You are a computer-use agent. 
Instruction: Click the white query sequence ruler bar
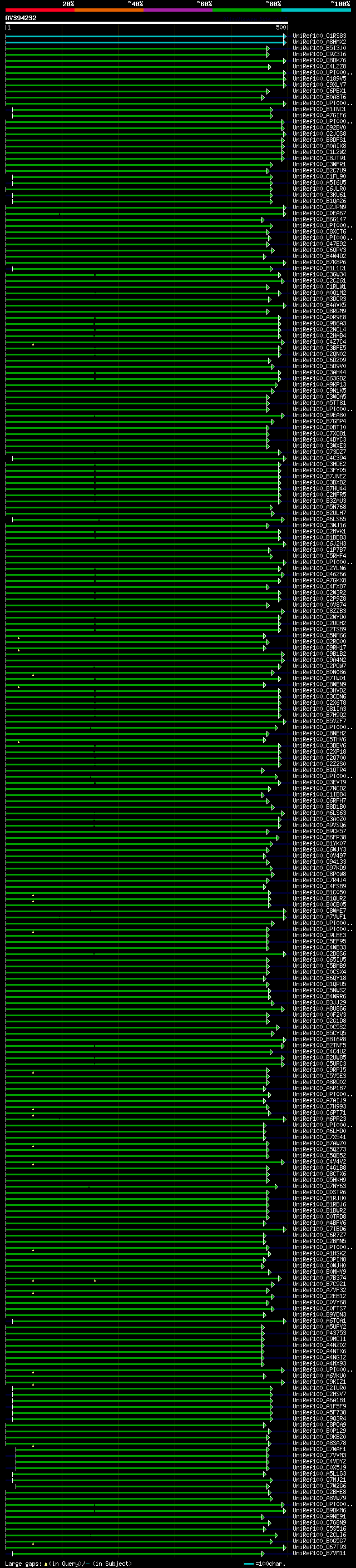pyautogui.click(x=147, y=22)
